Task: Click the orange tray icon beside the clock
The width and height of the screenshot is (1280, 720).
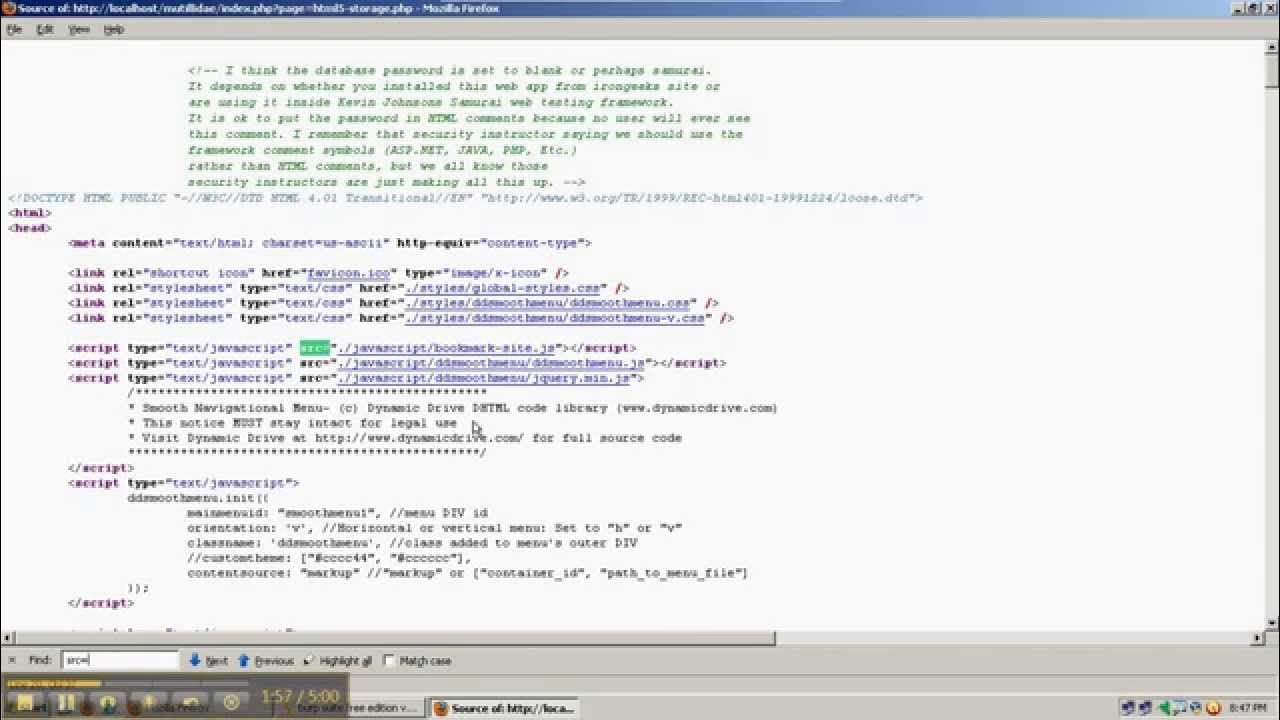Action: (1213, 708)
